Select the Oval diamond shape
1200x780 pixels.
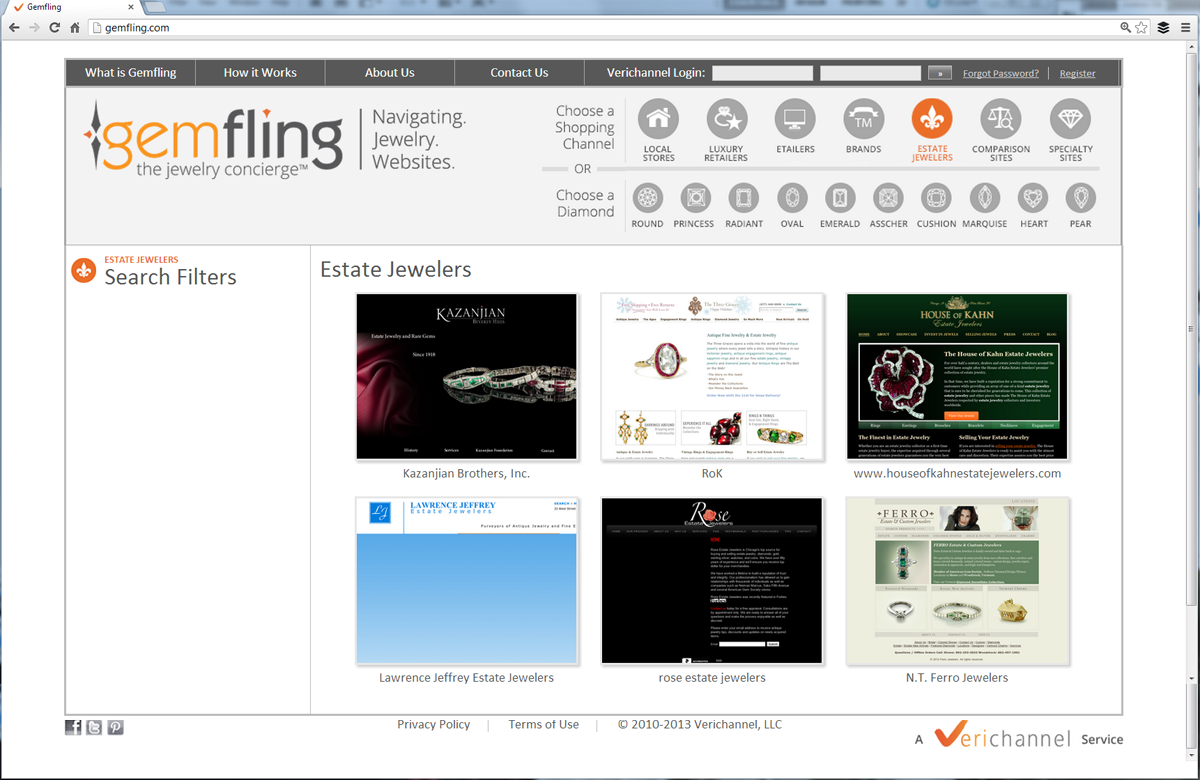[x=792, y=196]
